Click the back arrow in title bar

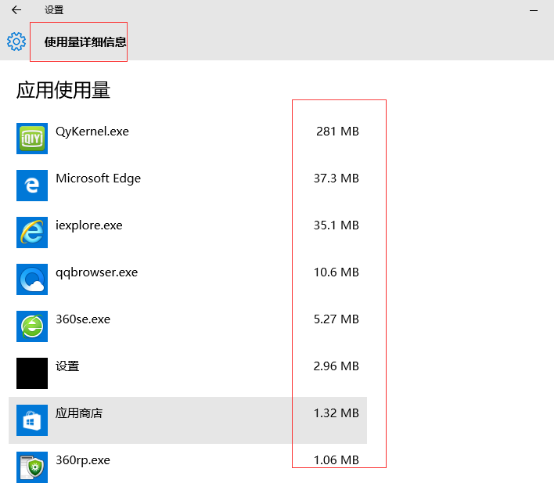(x=16, y=10)
